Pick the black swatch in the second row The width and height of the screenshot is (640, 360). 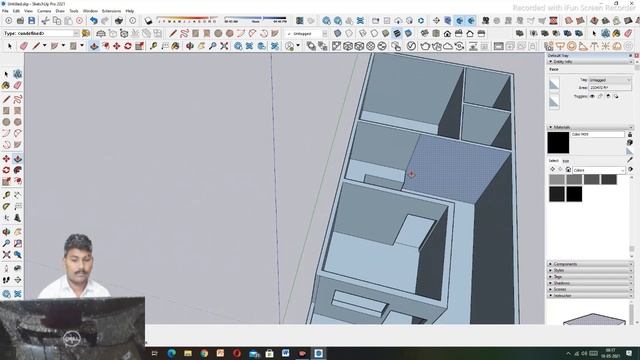[574, 194]
